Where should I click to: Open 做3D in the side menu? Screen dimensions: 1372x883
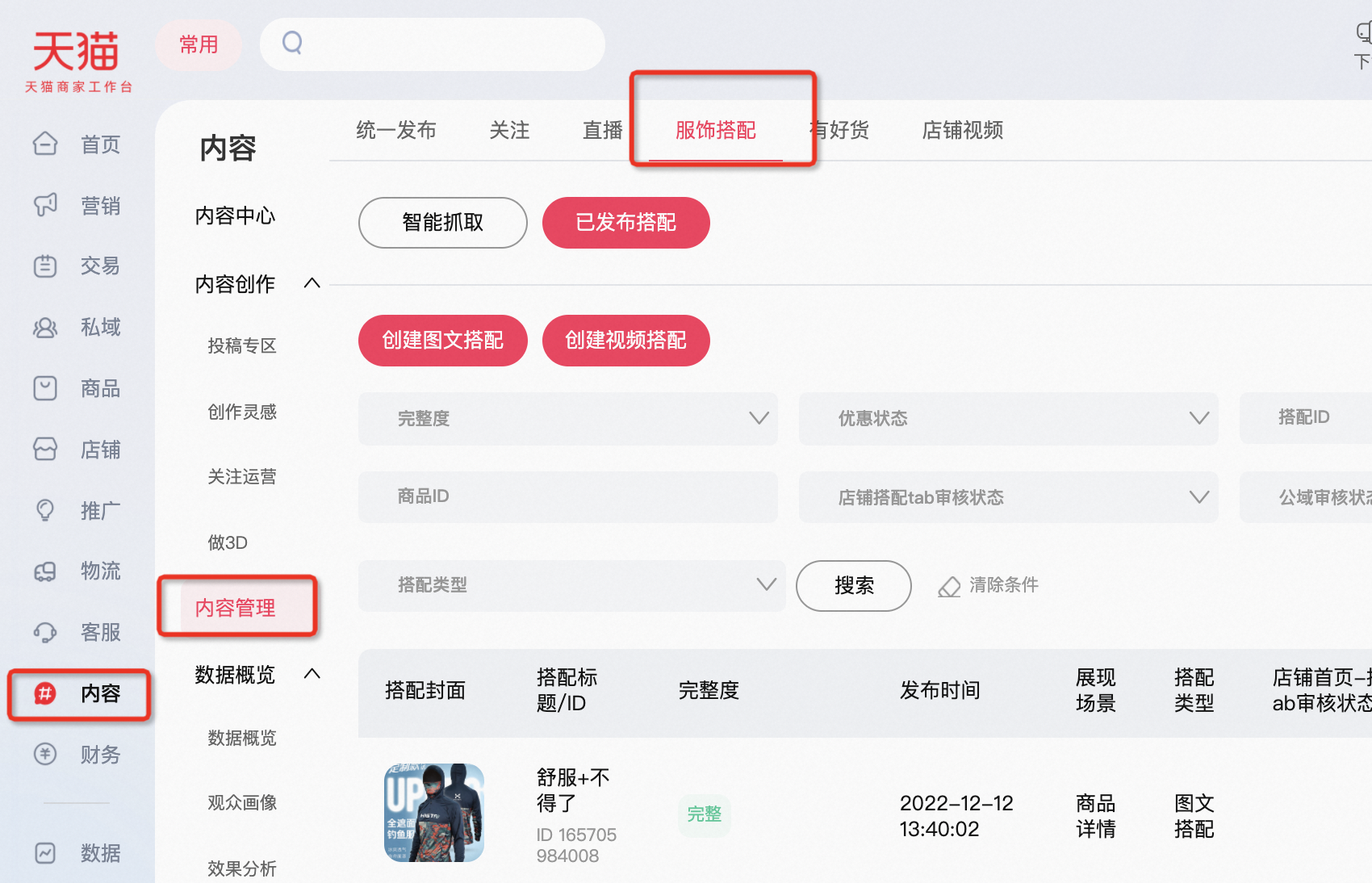click(x=228, y=542)
